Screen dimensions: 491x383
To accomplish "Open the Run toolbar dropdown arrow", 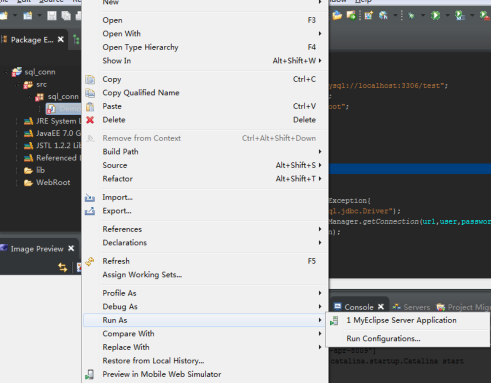I will (x=447, y=15).
